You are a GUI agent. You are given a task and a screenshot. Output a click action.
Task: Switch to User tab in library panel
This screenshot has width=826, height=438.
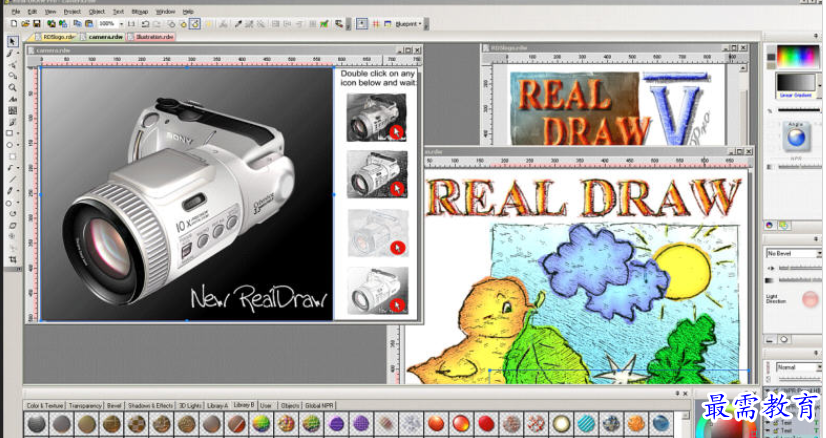(266, 406)
